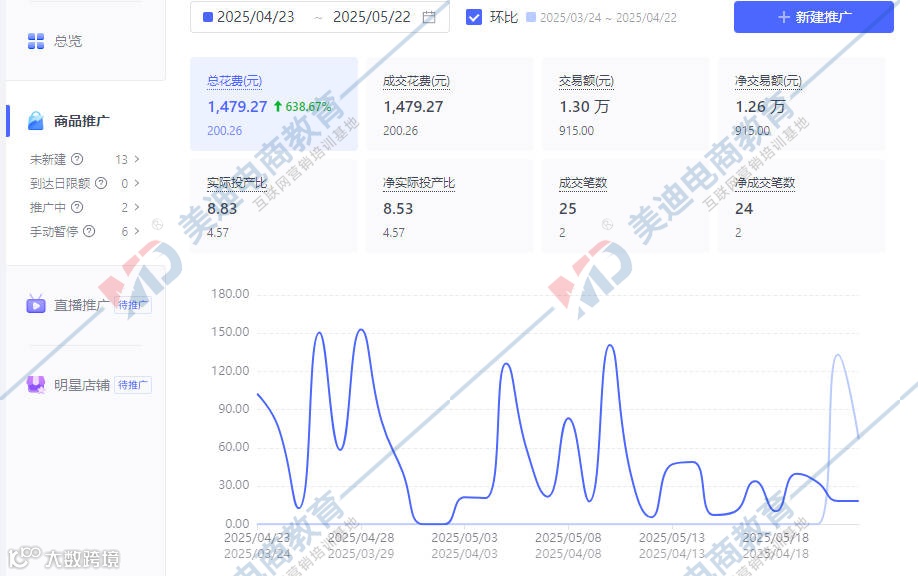This screenshot has width=918, height=576.
Task: Click light-blue swatch beside comparison date range
Action: [x=531, y=17]
